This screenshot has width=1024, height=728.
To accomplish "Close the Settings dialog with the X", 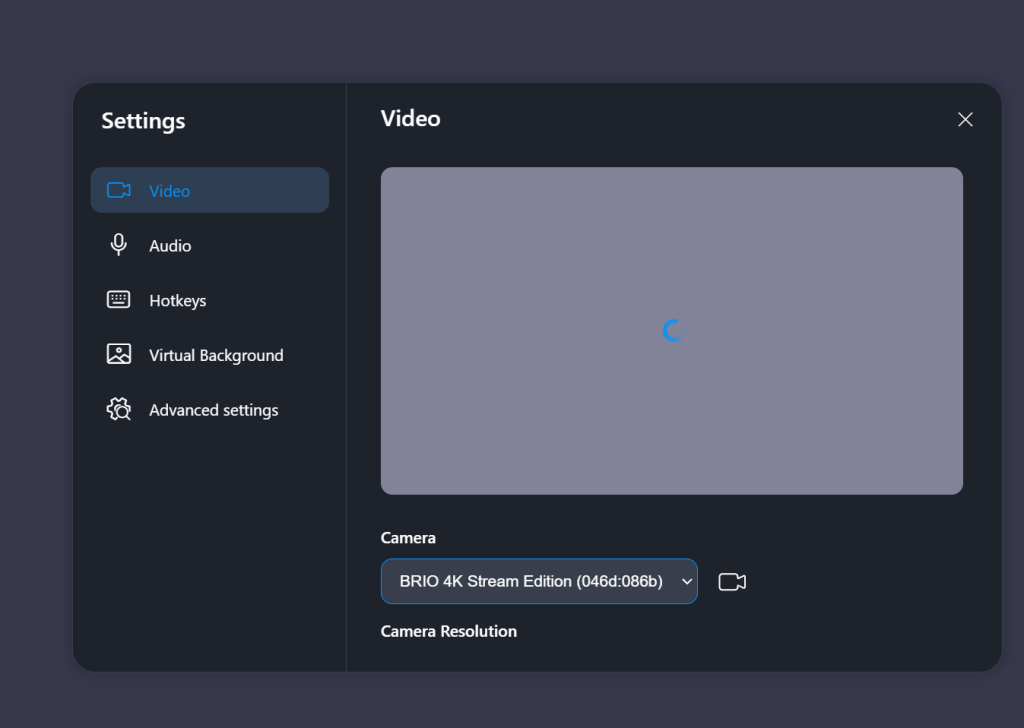I will (x=965, y=119).
